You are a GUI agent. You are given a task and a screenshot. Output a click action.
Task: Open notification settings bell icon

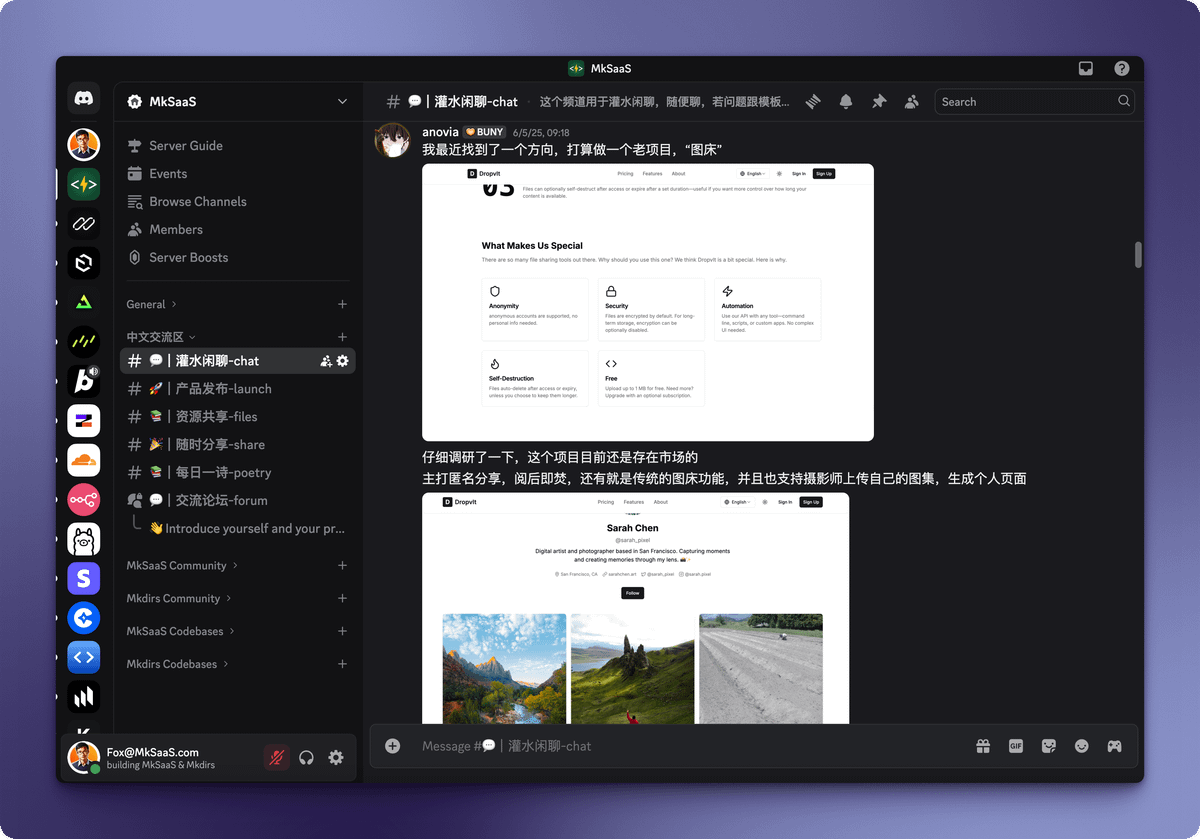pos(846,101)
